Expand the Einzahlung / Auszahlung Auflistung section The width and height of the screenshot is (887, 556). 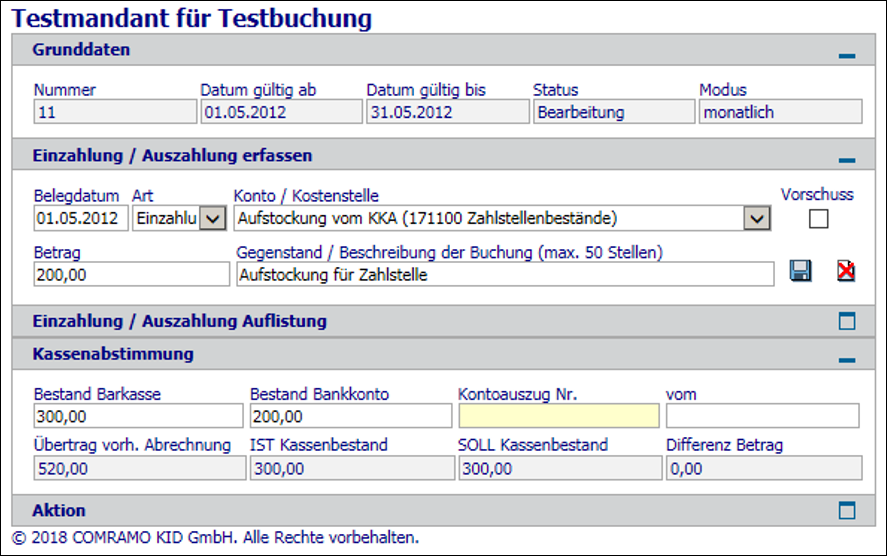(x=847, y=321)
